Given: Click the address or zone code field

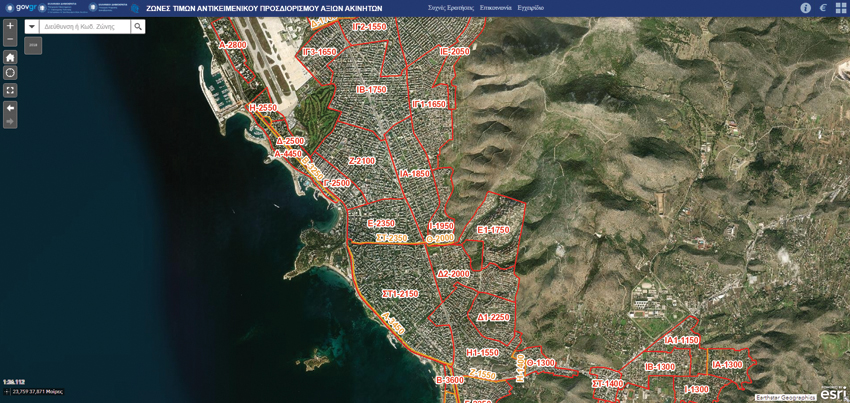Looking at the screenshot, I should [x=85, y=27].
